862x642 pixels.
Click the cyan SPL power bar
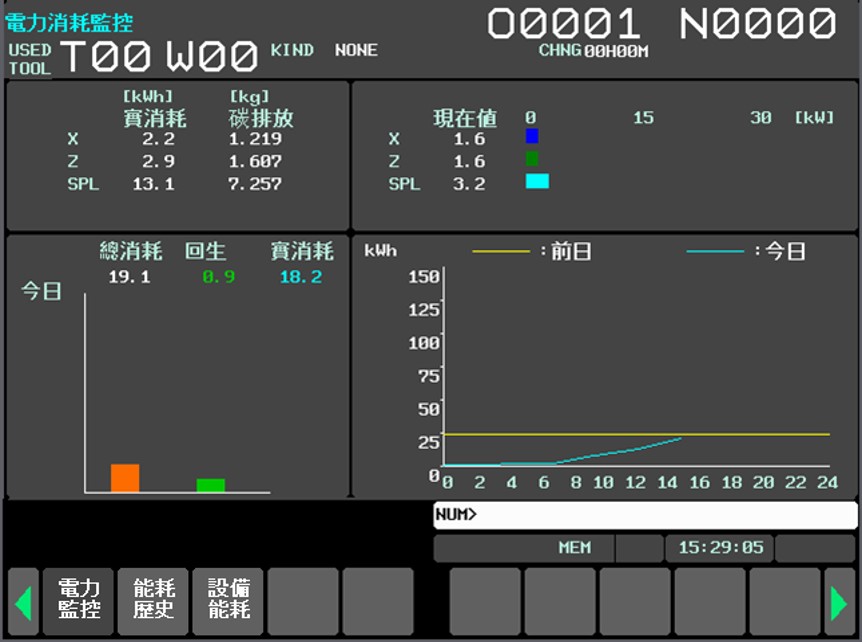click(537, 181)
